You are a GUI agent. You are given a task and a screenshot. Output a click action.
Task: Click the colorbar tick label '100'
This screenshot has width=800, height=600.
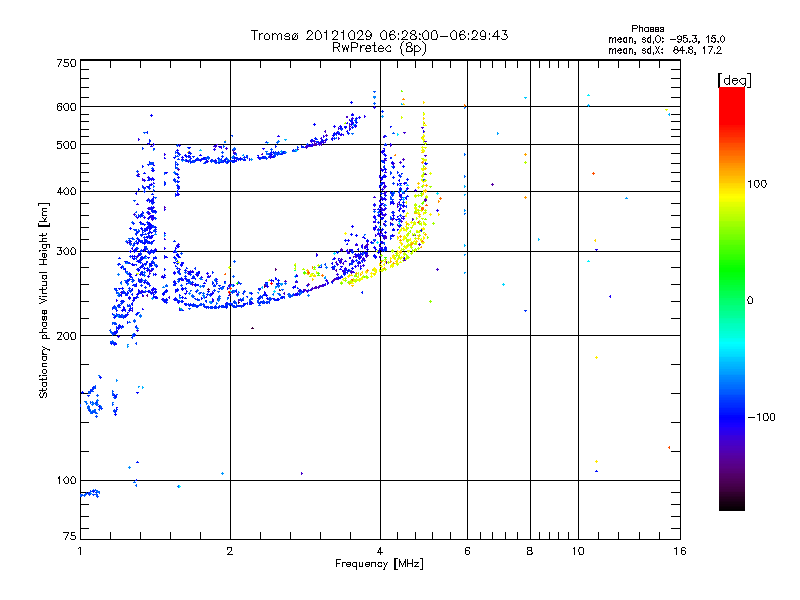[x=757, y=184]
